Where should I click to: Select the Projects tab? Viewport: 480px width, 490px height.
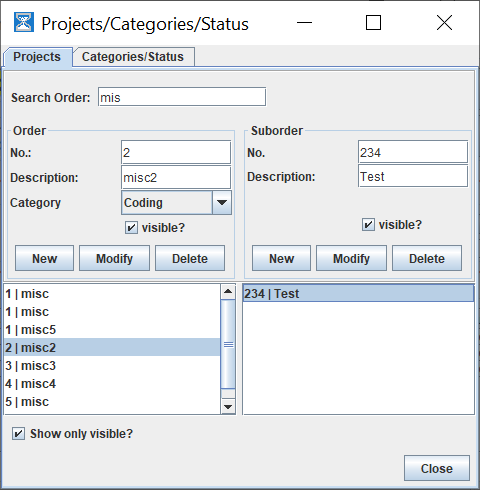[37, 57]
